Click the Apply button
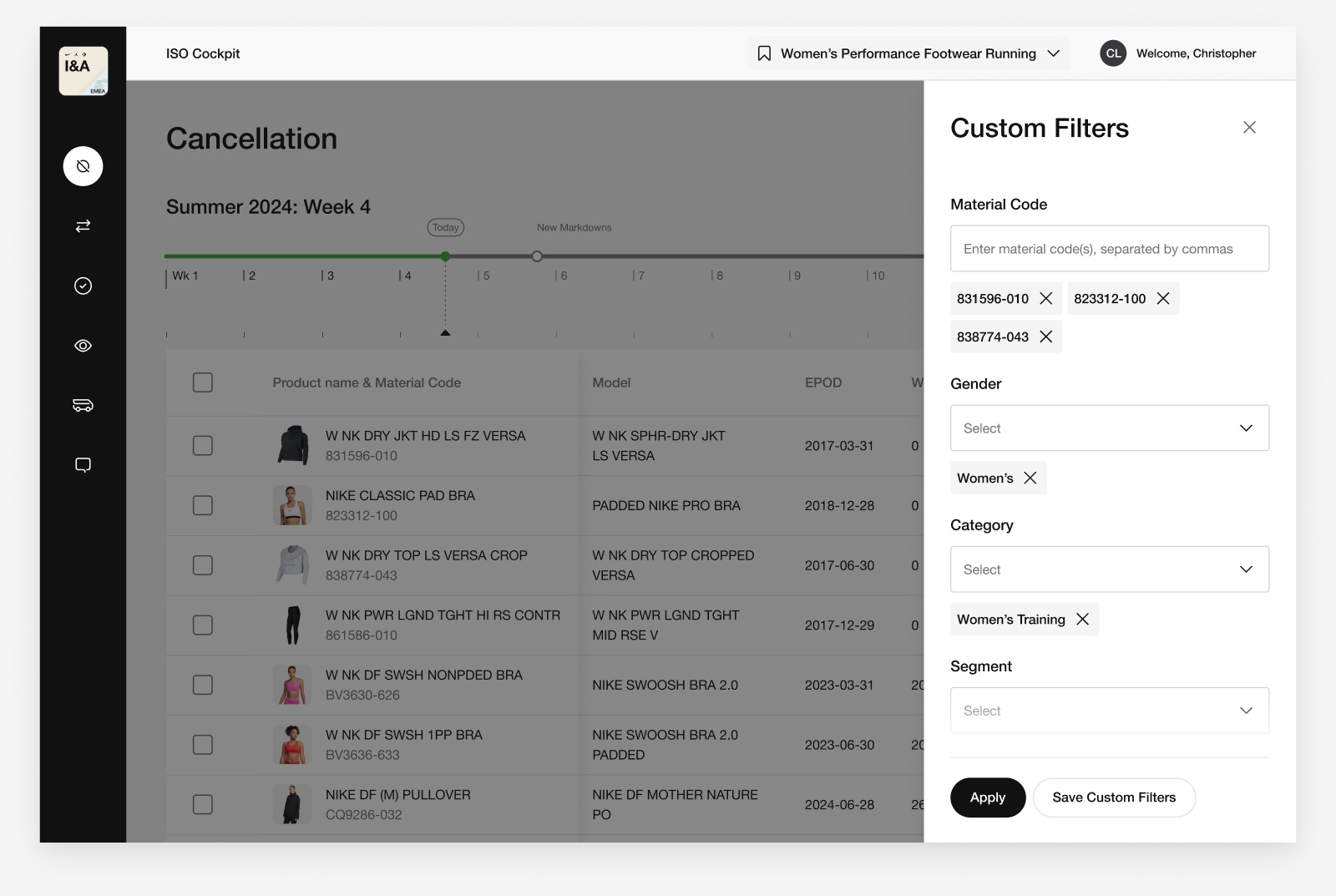Image resolution: width=1336 pixels, height=896 pixels. pos(988,797)
